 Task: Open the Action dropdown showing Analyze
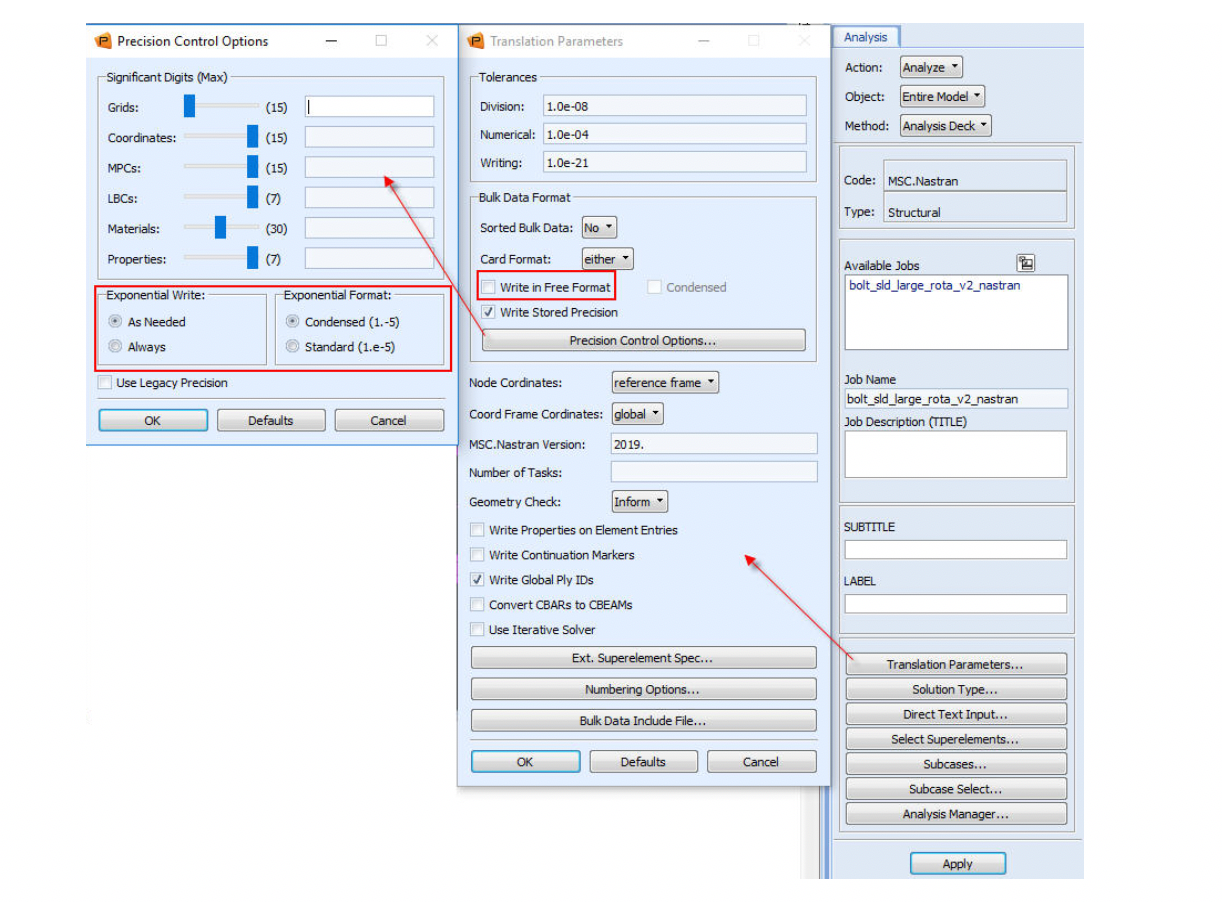(931, 66)
